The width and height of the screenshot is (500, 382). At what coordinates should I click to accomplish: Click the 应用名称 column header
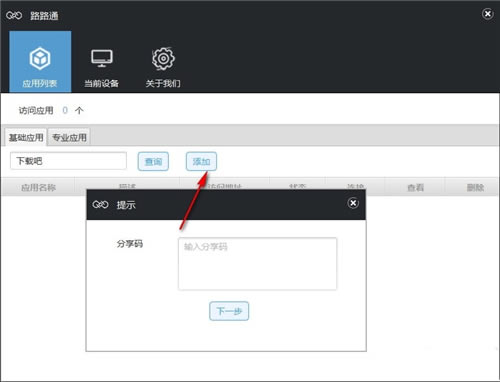pyautogui.click(x=38, y=187)
